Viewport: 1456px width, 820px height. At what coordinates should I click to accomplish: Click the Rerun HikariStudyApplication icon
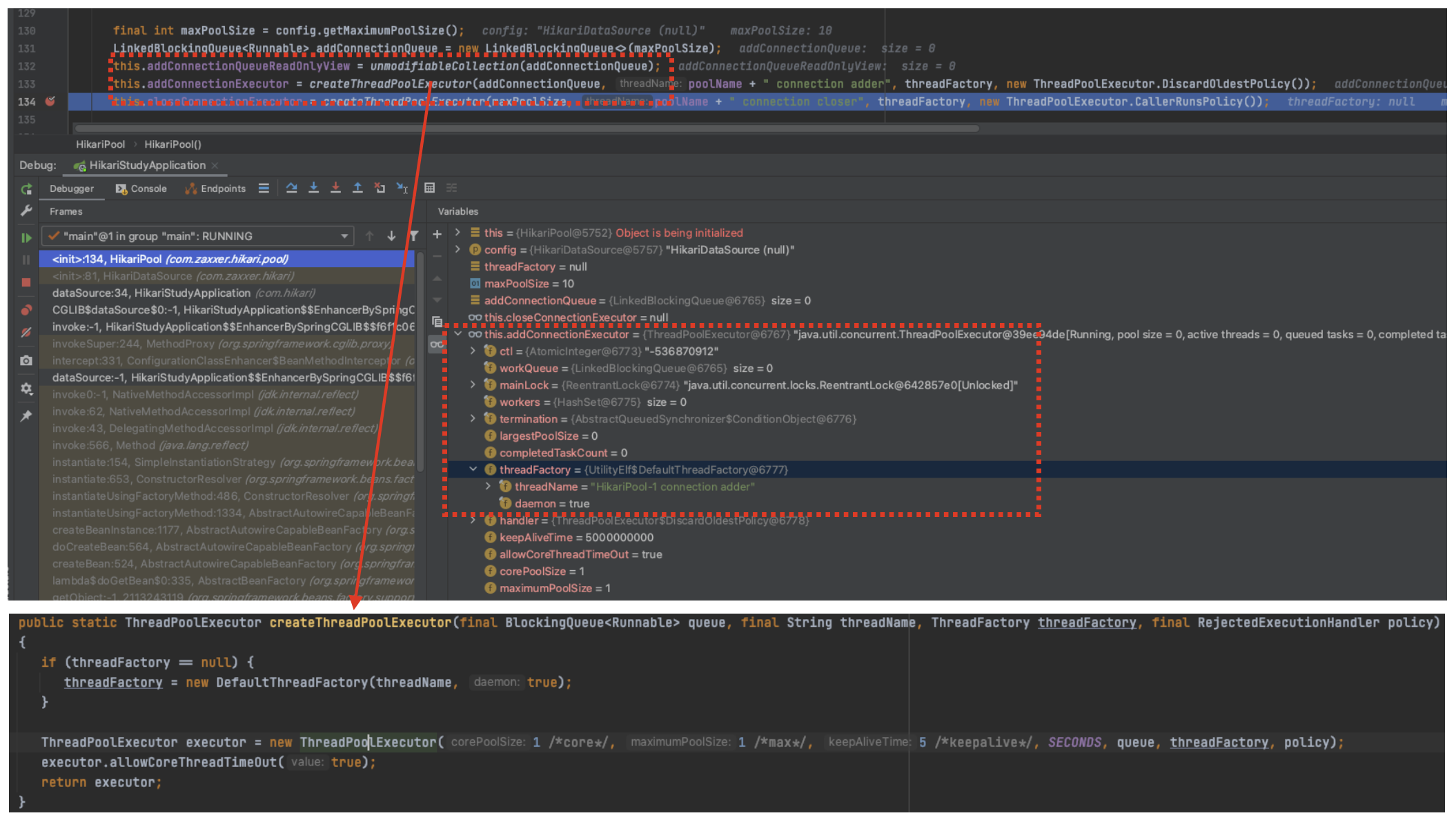(x=26, y=189)
